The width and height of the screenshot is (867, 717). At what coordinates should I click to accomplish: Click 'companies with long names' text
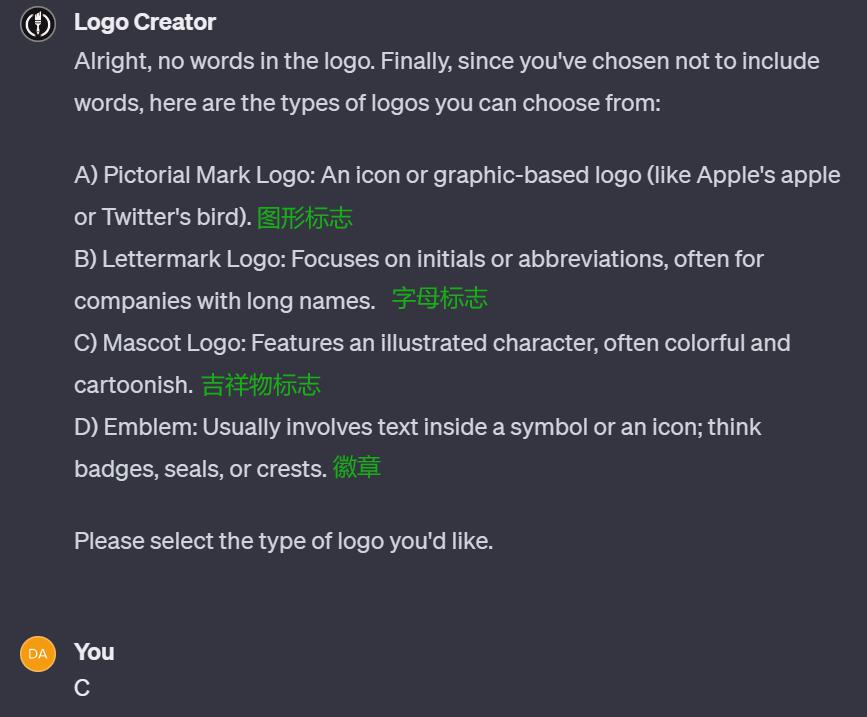coord(224,302)
